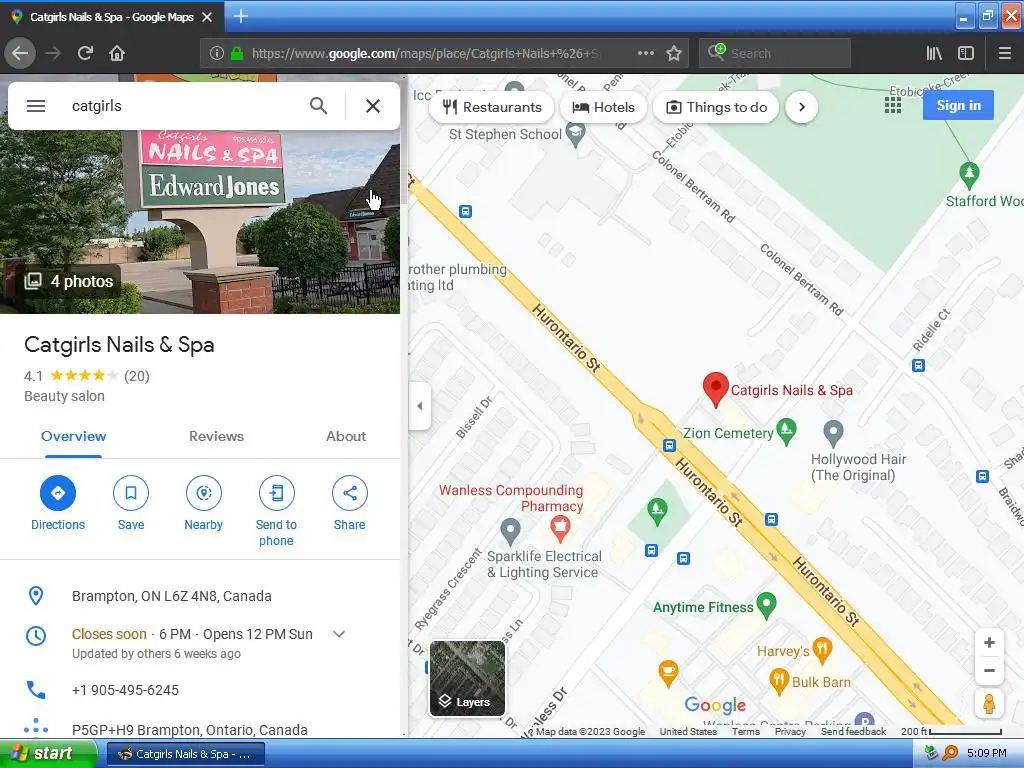Expand the opening hours dropdown
The image size is (1024, 768).
coord(339,634)
